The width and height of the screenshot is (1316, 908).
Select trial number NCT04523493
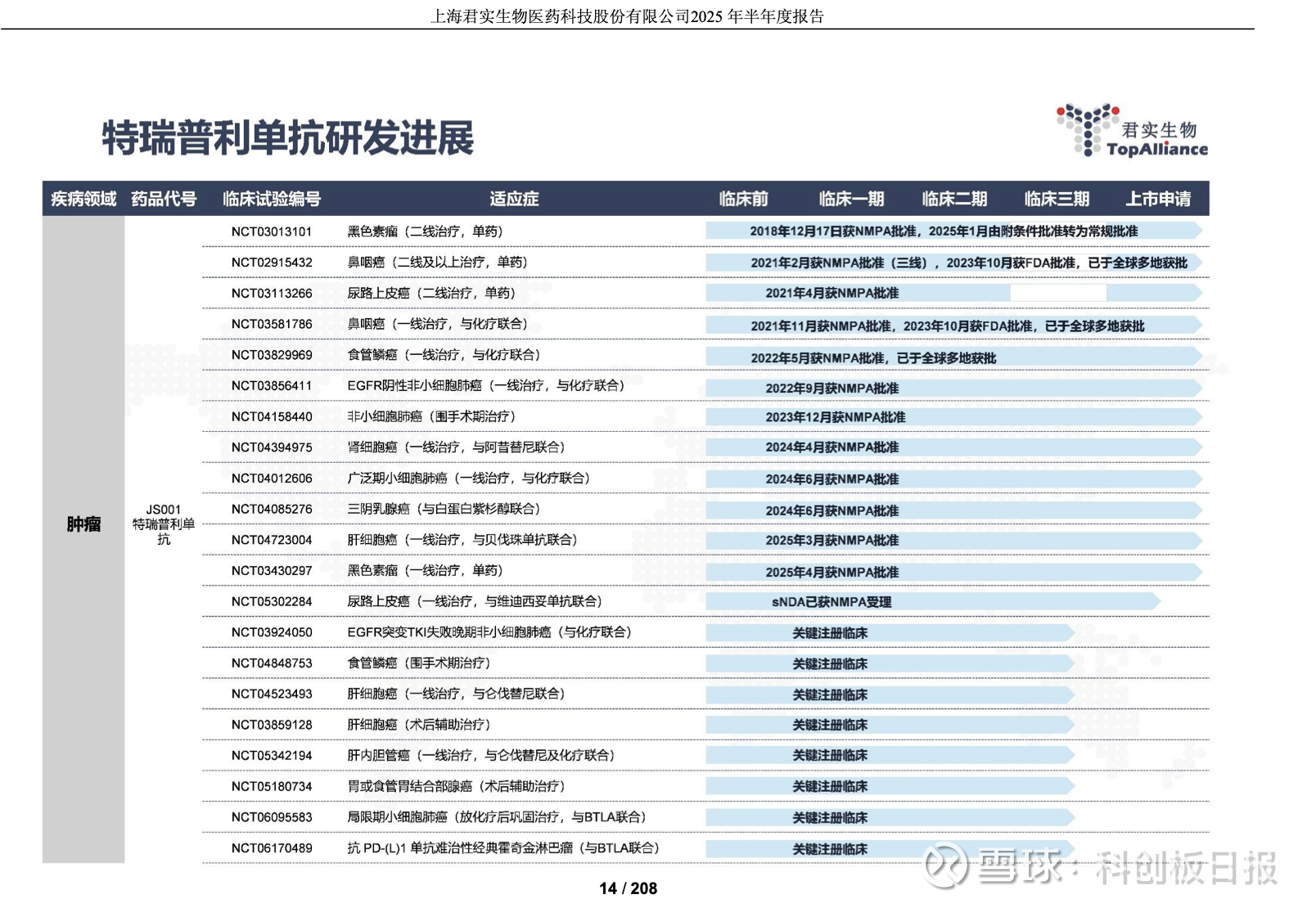272,694
